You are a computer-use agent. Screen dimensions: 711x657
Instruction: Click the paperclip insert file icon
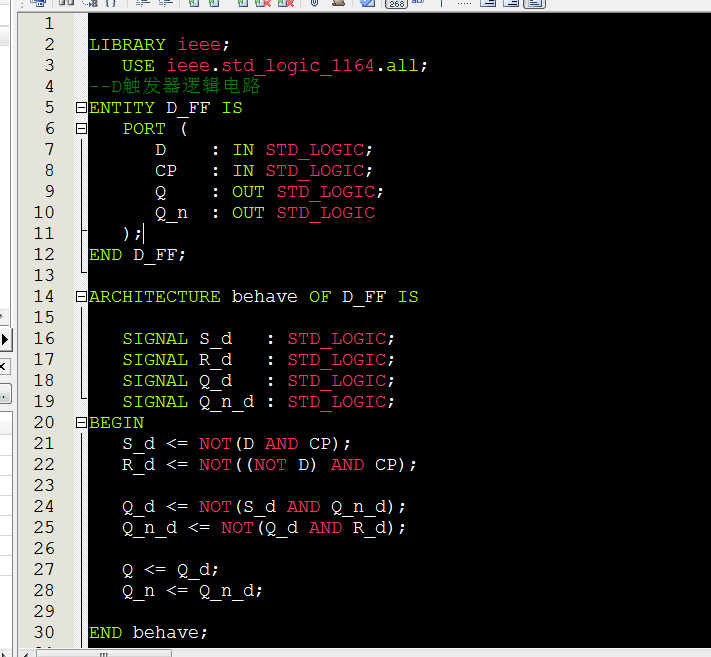click(314, 3)
